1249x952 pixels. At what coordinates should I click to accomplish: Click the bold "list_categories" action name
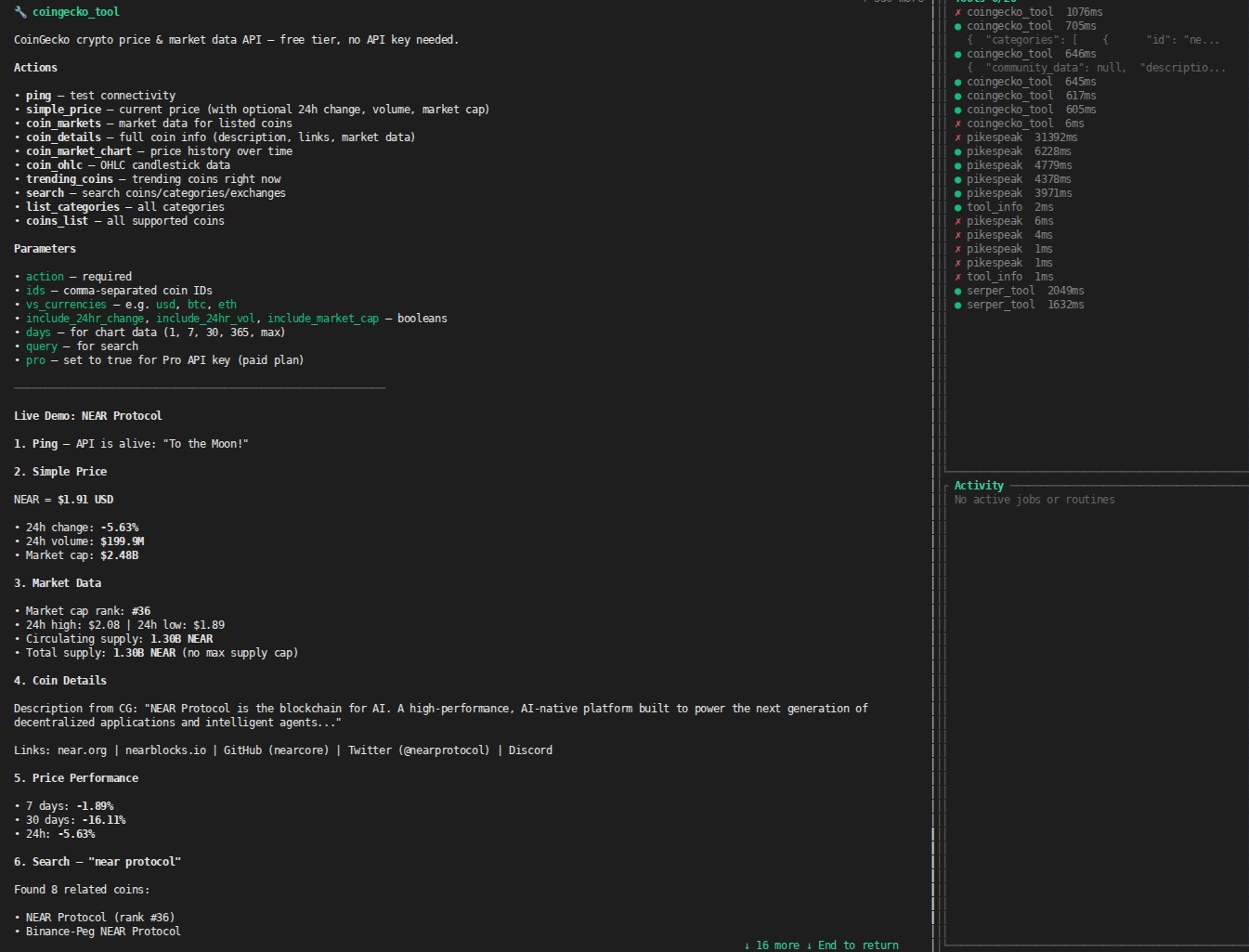[72, 207]
